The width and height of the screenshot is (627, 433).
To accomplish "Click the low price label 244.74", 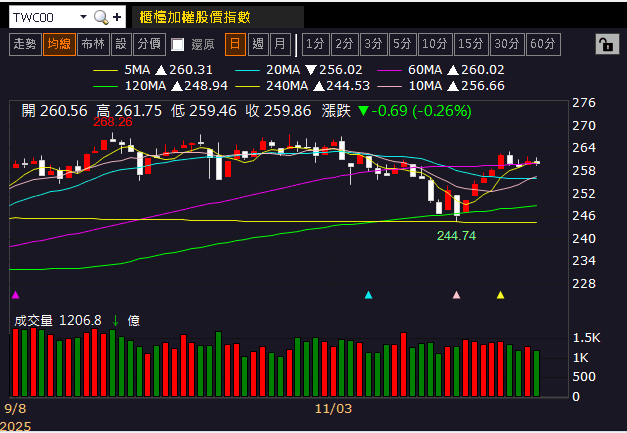I will click(x=456, y=236).
